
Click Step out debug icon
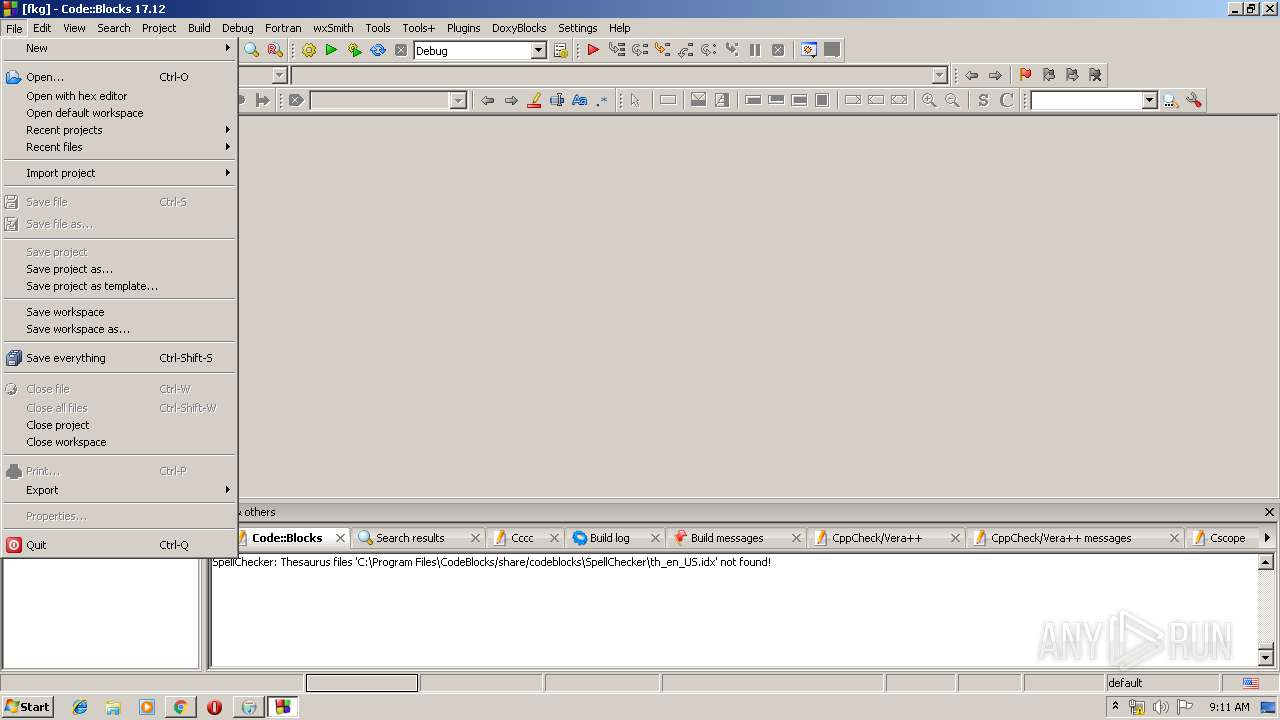(x=685, y=50)
